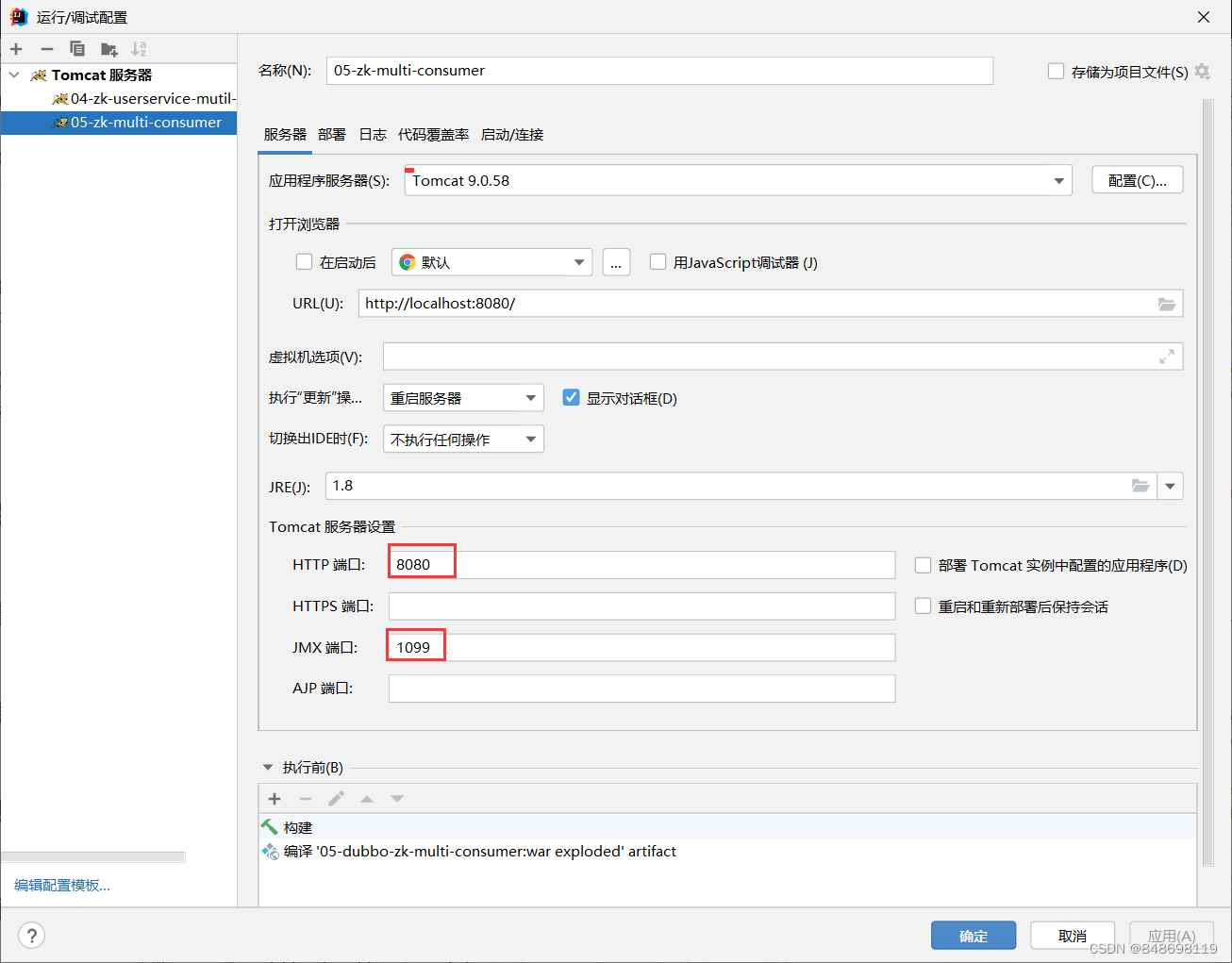The height and width of the screenshot is (963, 1232).
Task: Switch to the Logs tab
Action: [x=373, y=135]
